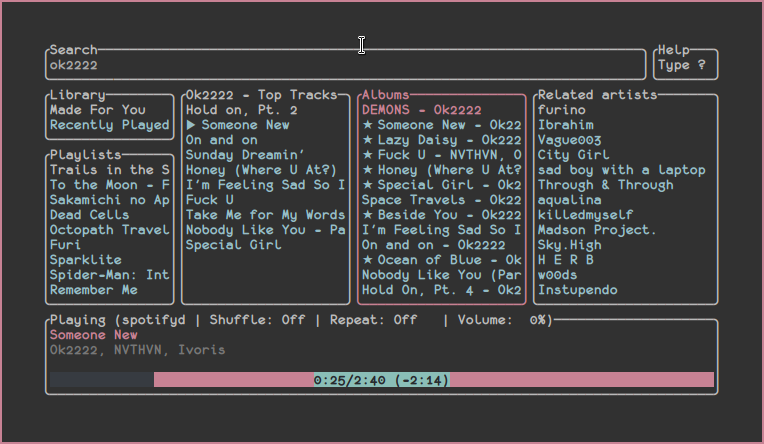Open the Nobody Like You (Par album
Image resolution: width=764 pixels, height=444 pixels.
coord(441,275)
